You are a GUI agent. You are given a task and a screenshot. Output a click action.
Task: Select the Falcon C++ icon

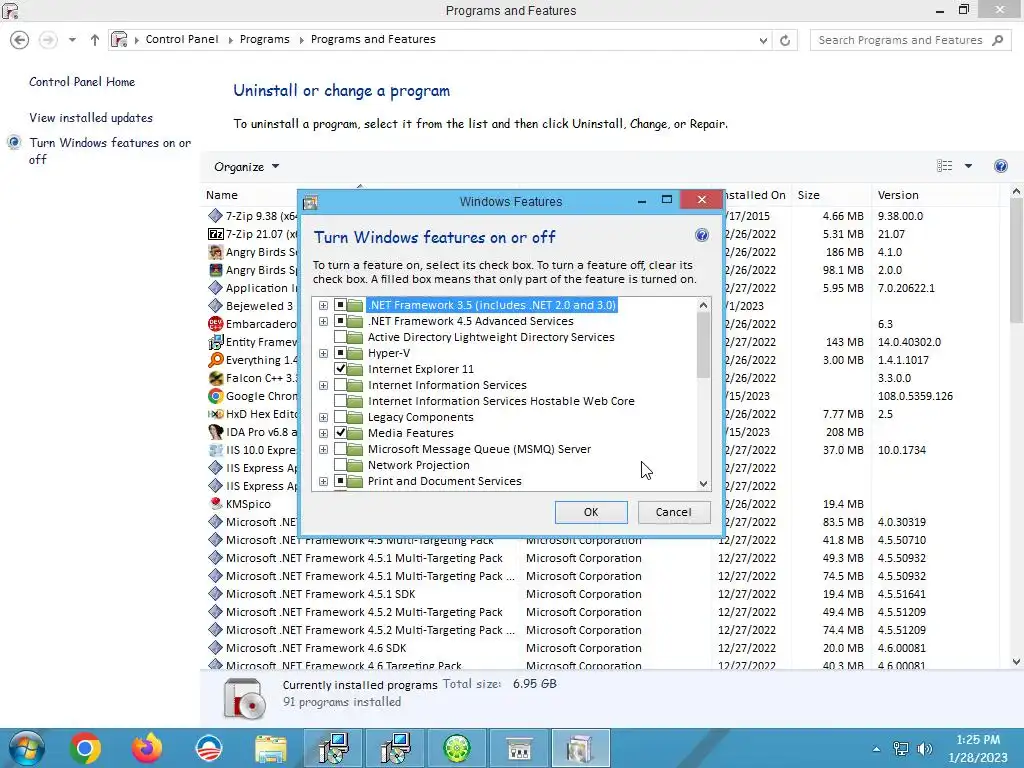point(216,378)
